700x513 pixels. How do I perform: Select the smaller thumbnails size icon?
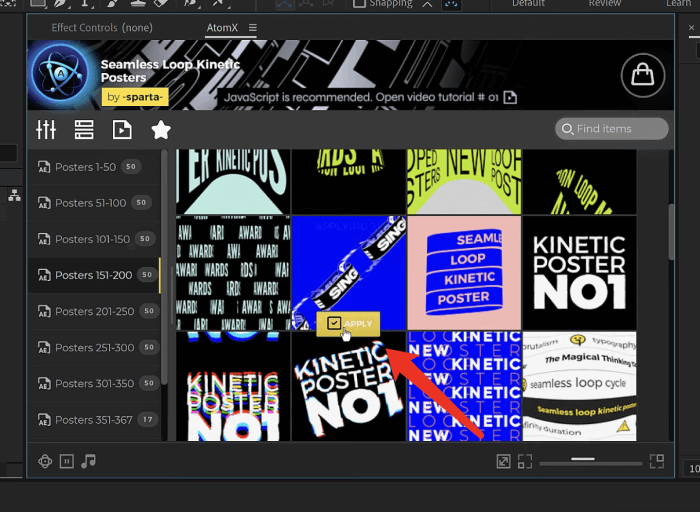[525, 461]
